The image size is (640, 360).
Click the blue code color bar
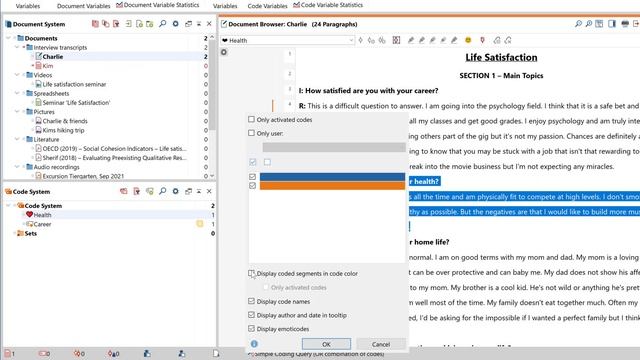(332, 177)
